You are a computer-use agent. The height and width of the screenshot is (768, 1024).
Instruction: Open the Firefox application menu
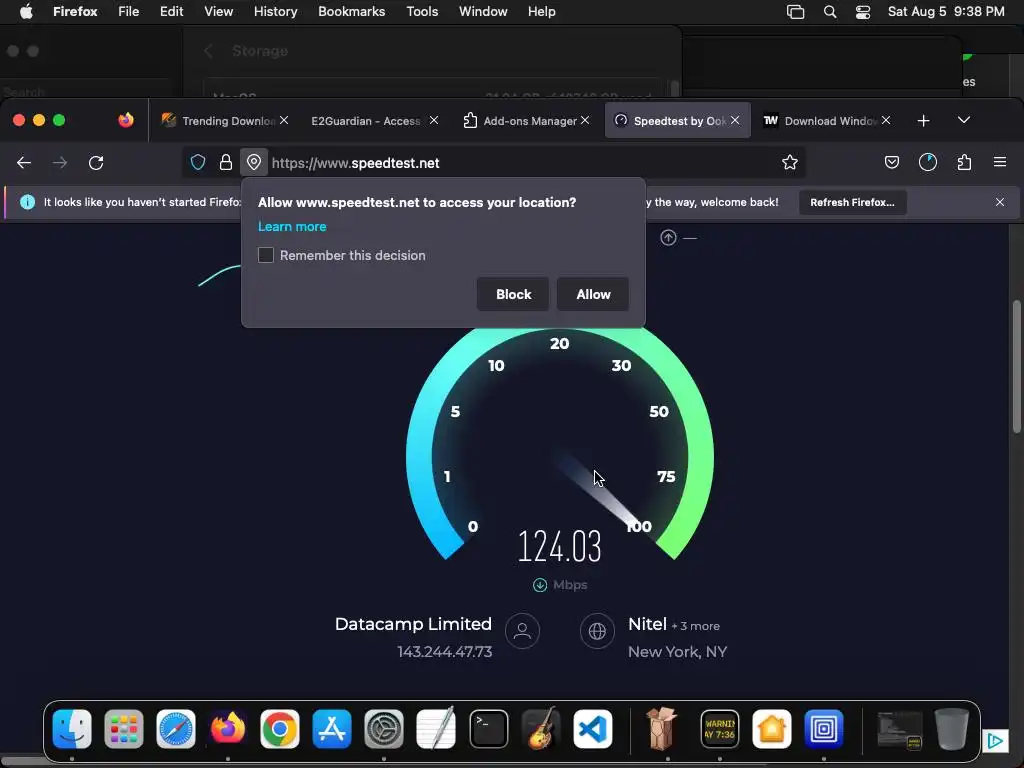(x=75, y=12)
